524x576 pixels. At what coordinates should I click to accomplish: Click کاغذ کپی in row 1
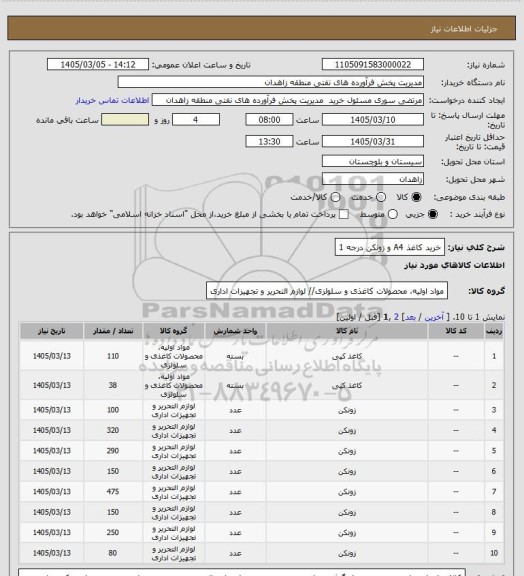tap(347, 356)
